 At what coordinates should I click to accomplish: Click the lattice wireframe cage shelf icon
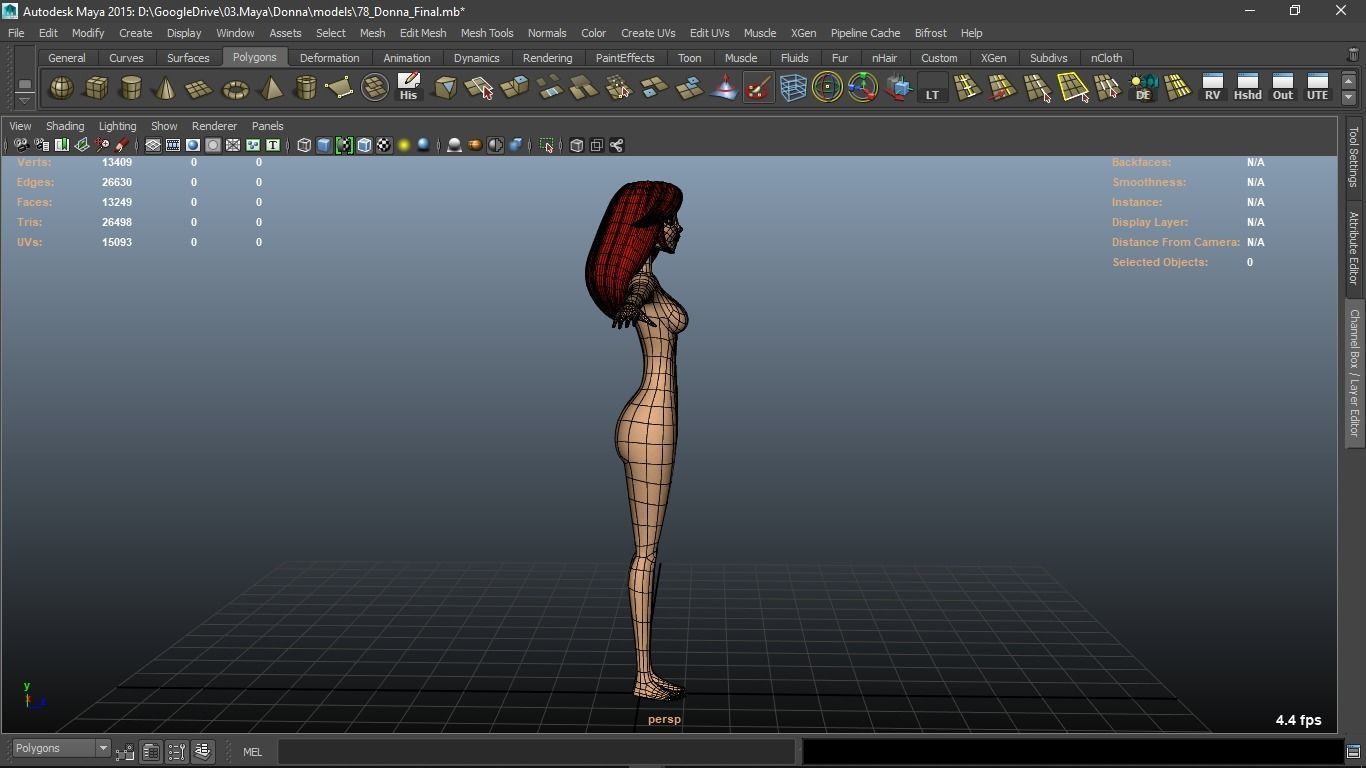[793, 88]
